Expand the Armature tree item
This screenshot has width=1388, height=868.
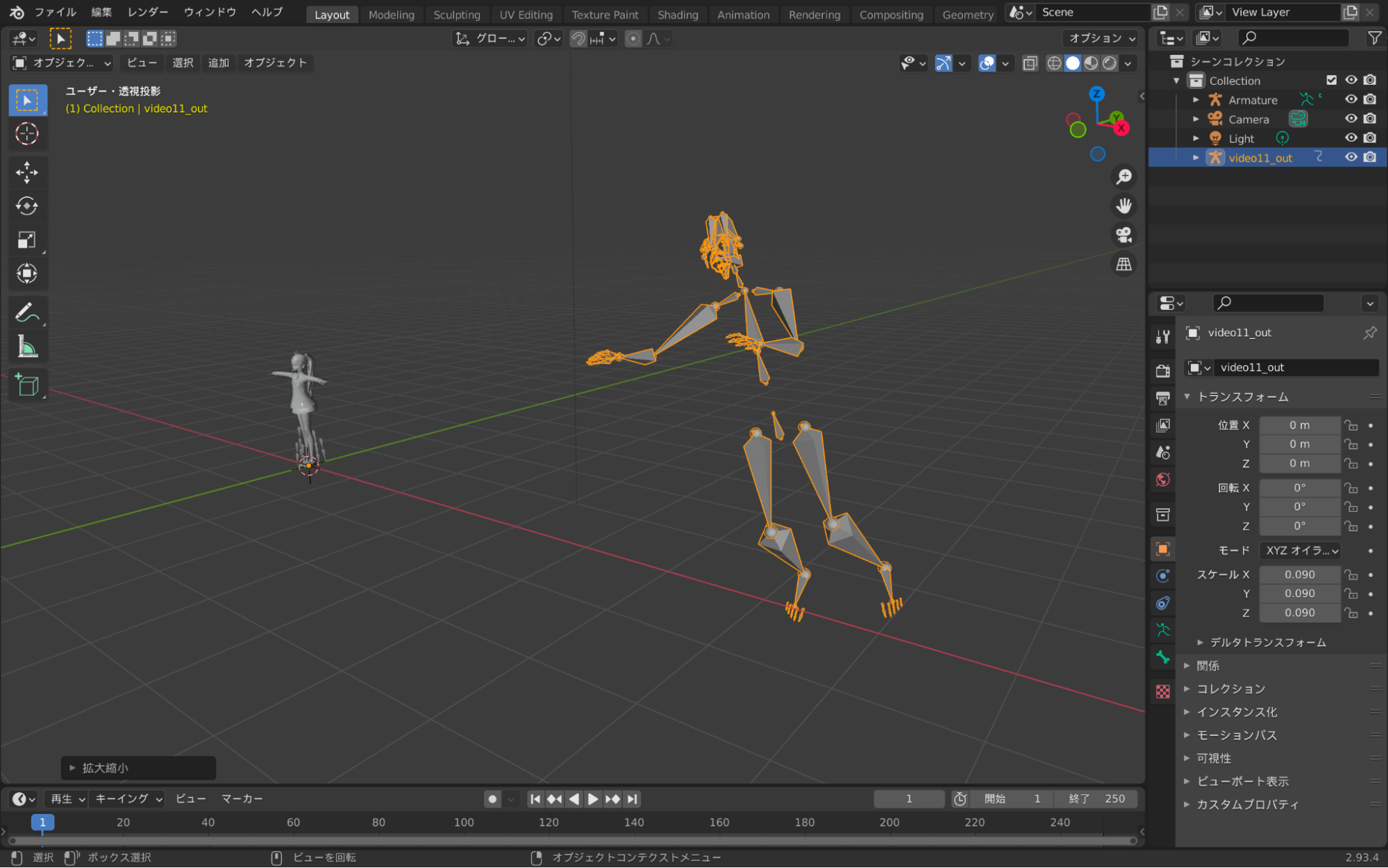tap(1196, 100)
